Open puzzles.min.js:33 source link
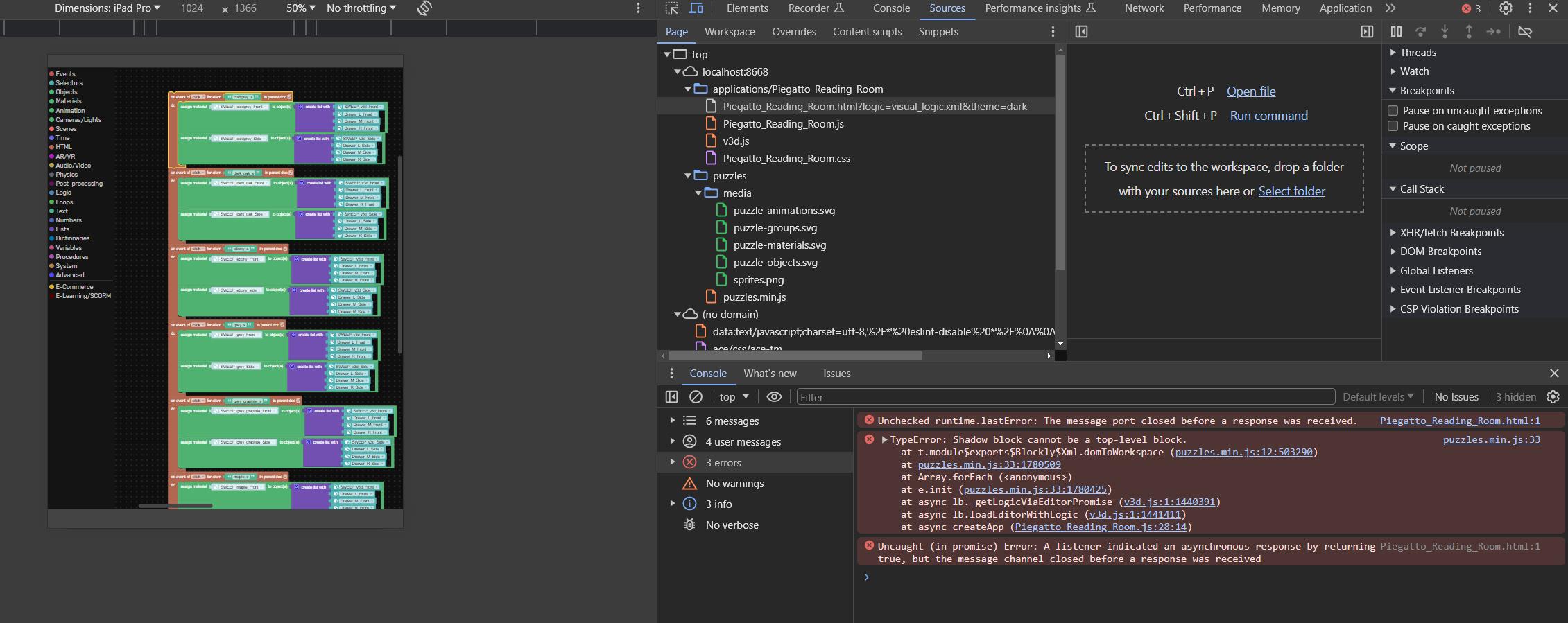 (1492, 439)
